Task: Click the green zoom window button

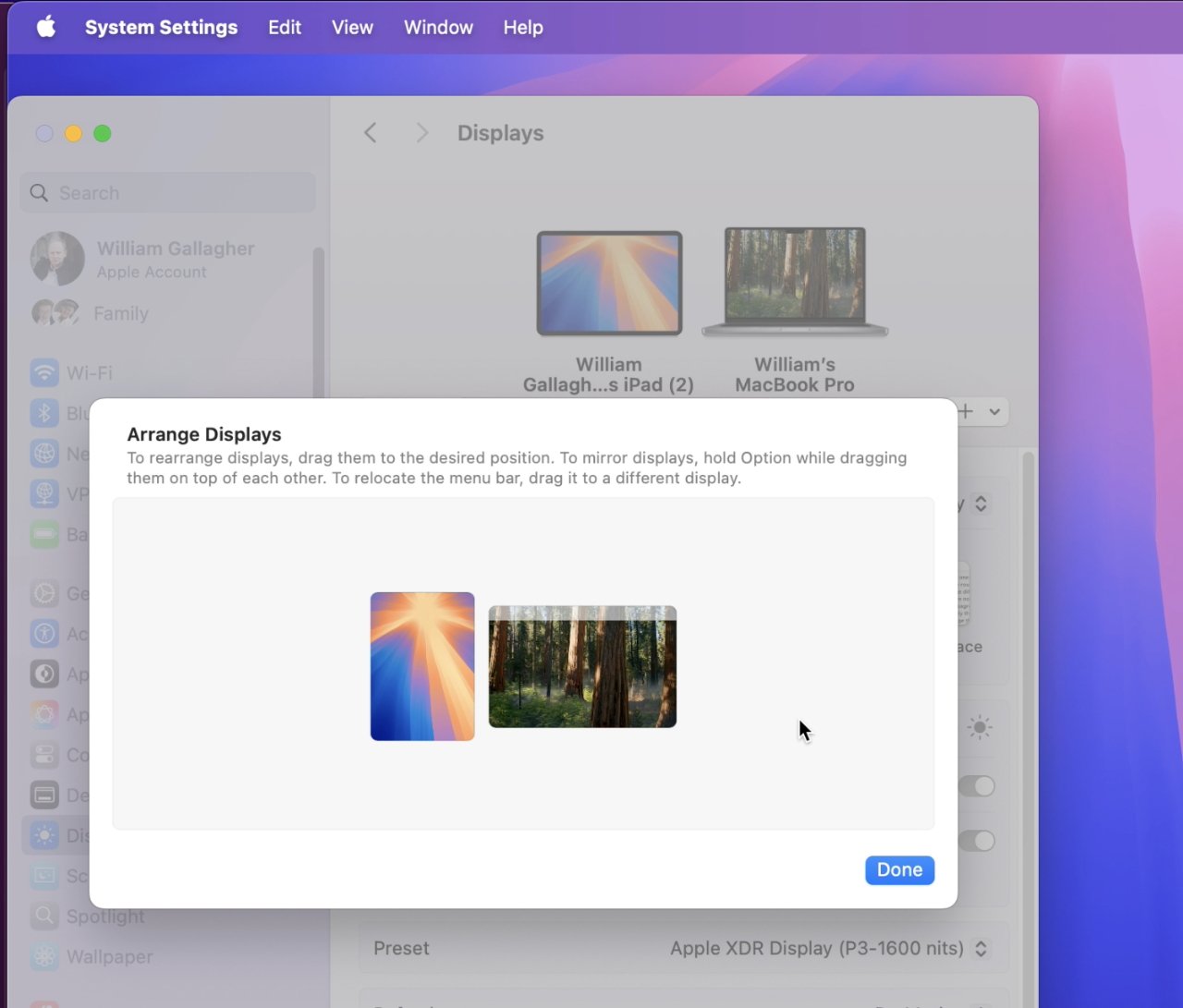Action: 103,134
